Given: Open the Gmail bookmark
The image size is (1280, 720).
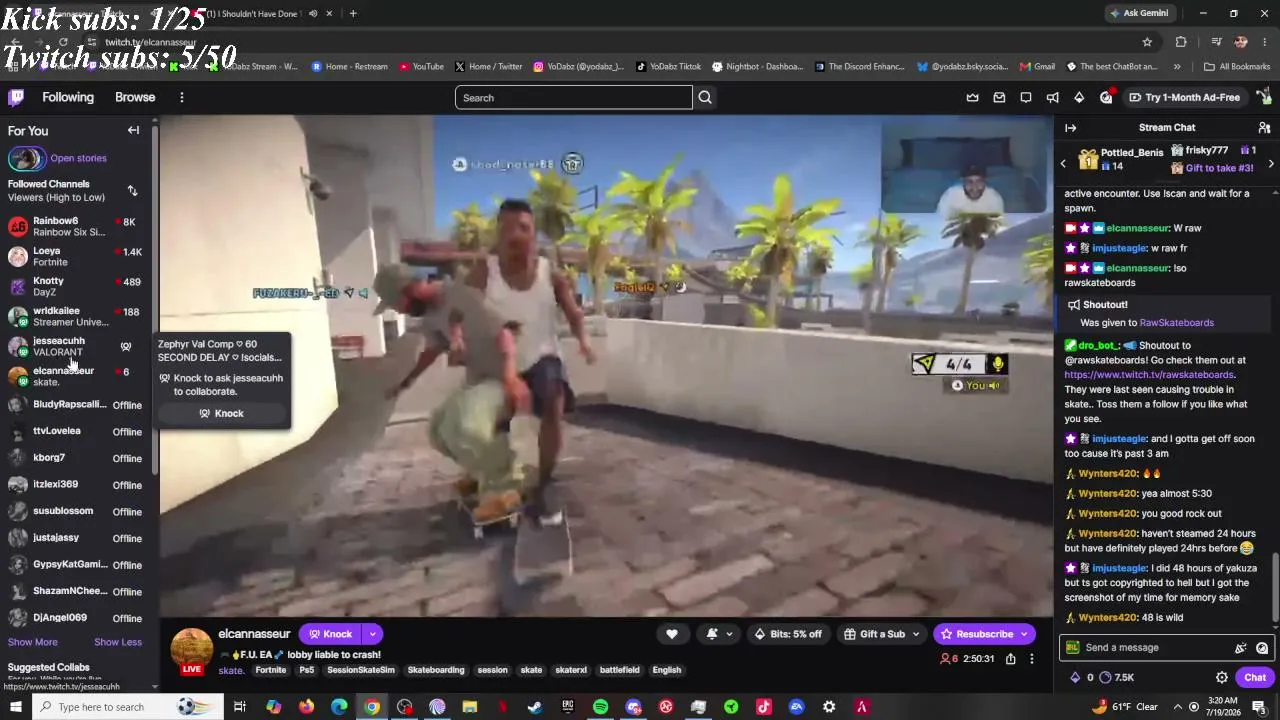Looking at the screenshot, I should click(x=1038, y=67).
